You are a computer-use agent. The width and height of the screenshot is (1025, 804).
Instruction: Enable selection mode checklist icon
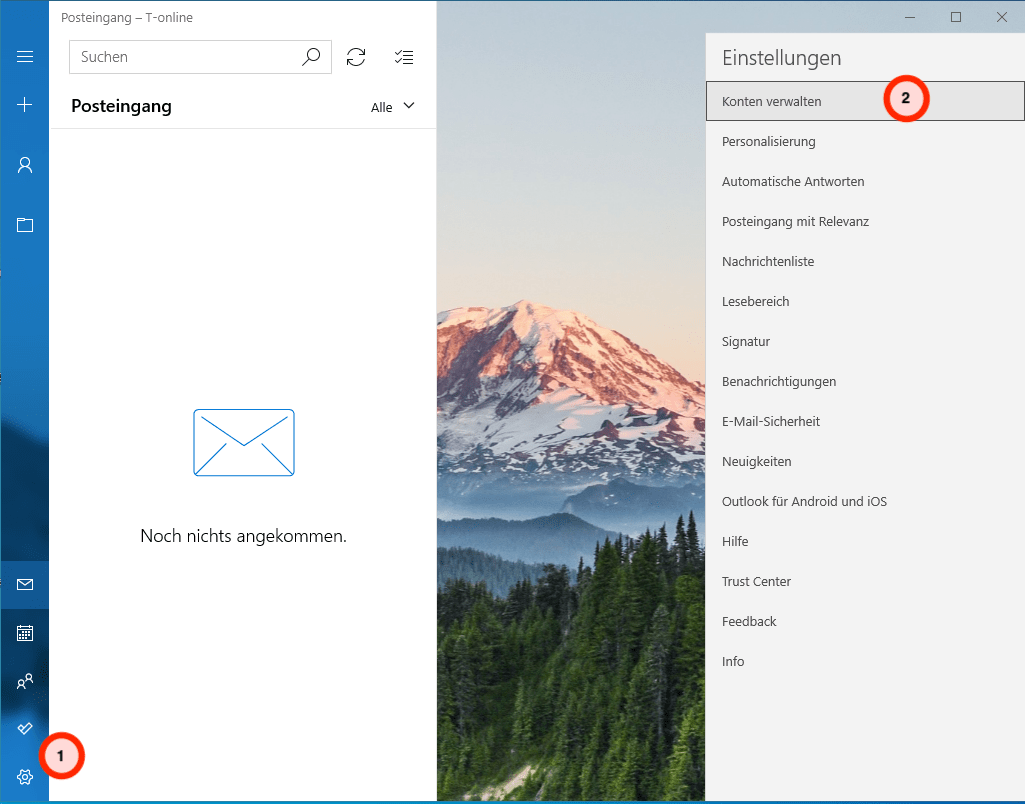[404, 57]
